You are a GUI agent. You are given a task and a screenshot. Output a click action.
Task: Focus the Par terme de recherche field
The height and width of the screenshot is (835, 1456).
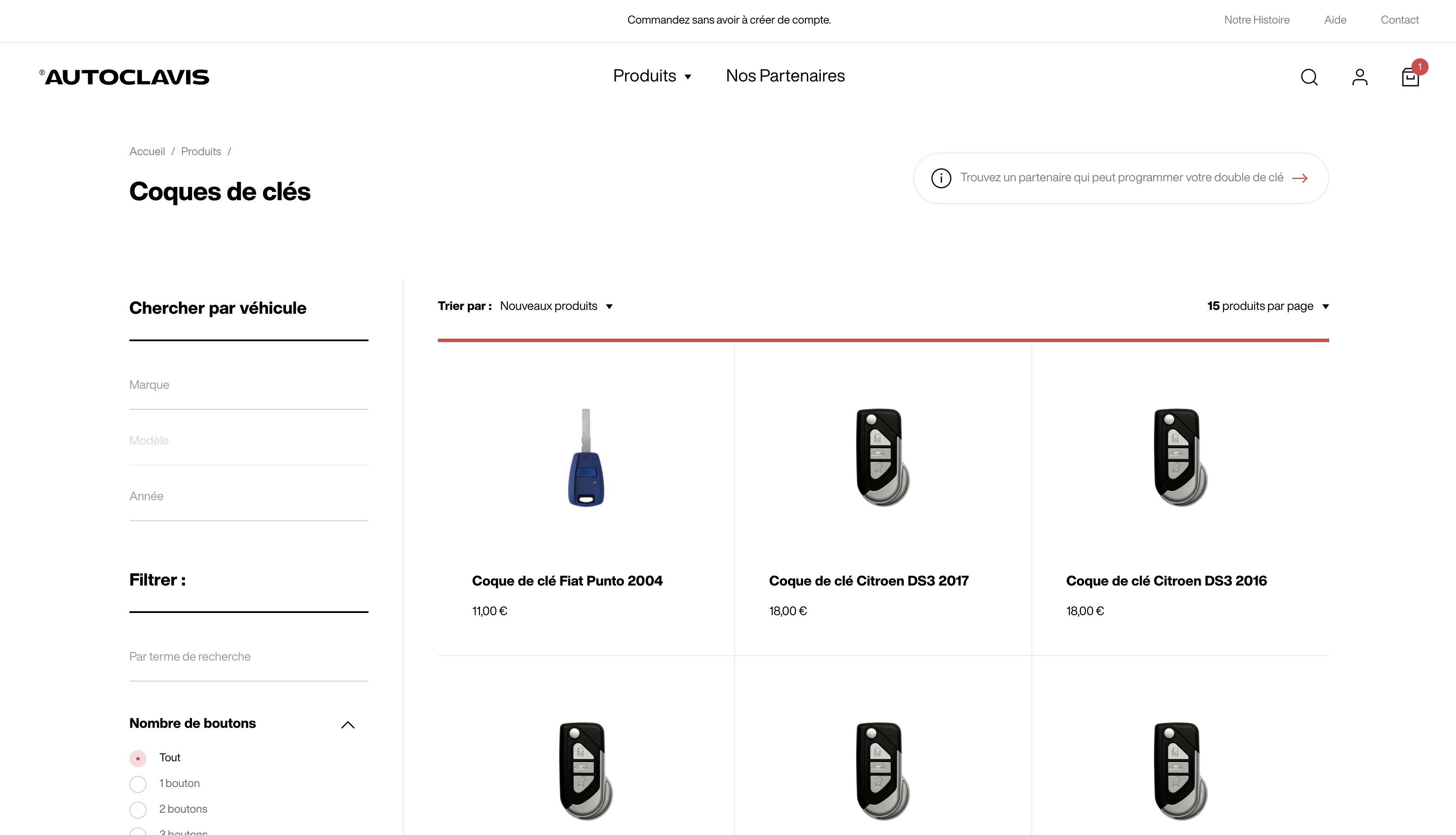coord(248,657)
